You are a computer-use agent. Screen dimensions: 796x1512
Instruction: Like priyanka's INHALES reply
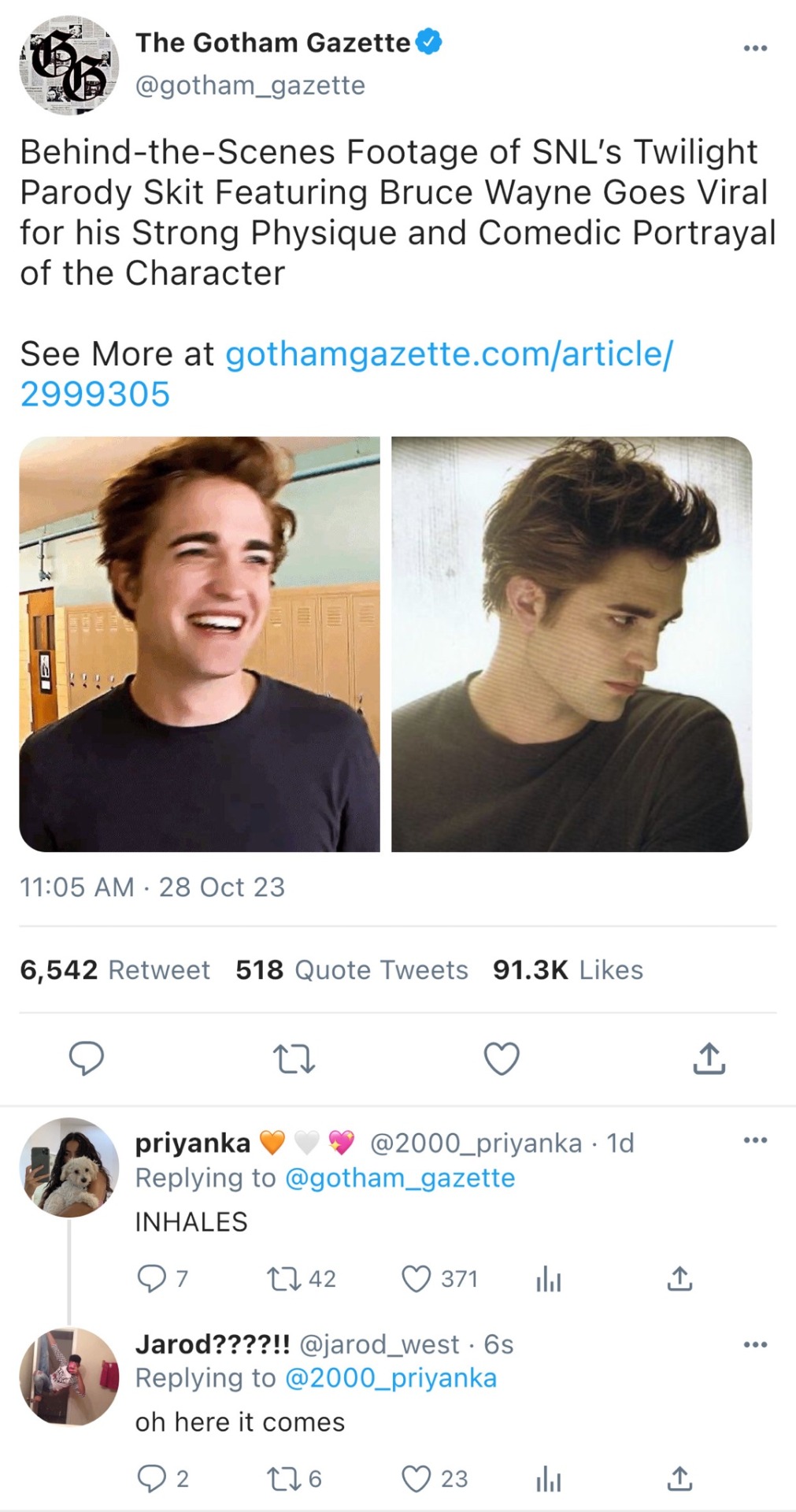point(417,1279)
